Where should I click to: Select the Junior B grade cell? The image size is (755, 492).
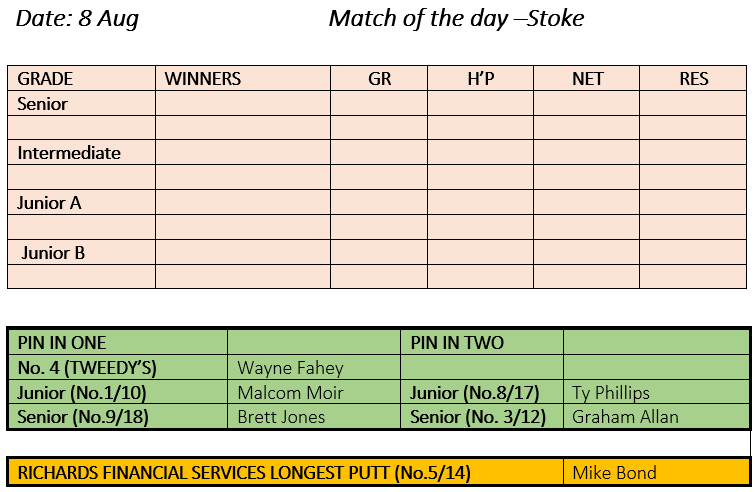point(81,252)
